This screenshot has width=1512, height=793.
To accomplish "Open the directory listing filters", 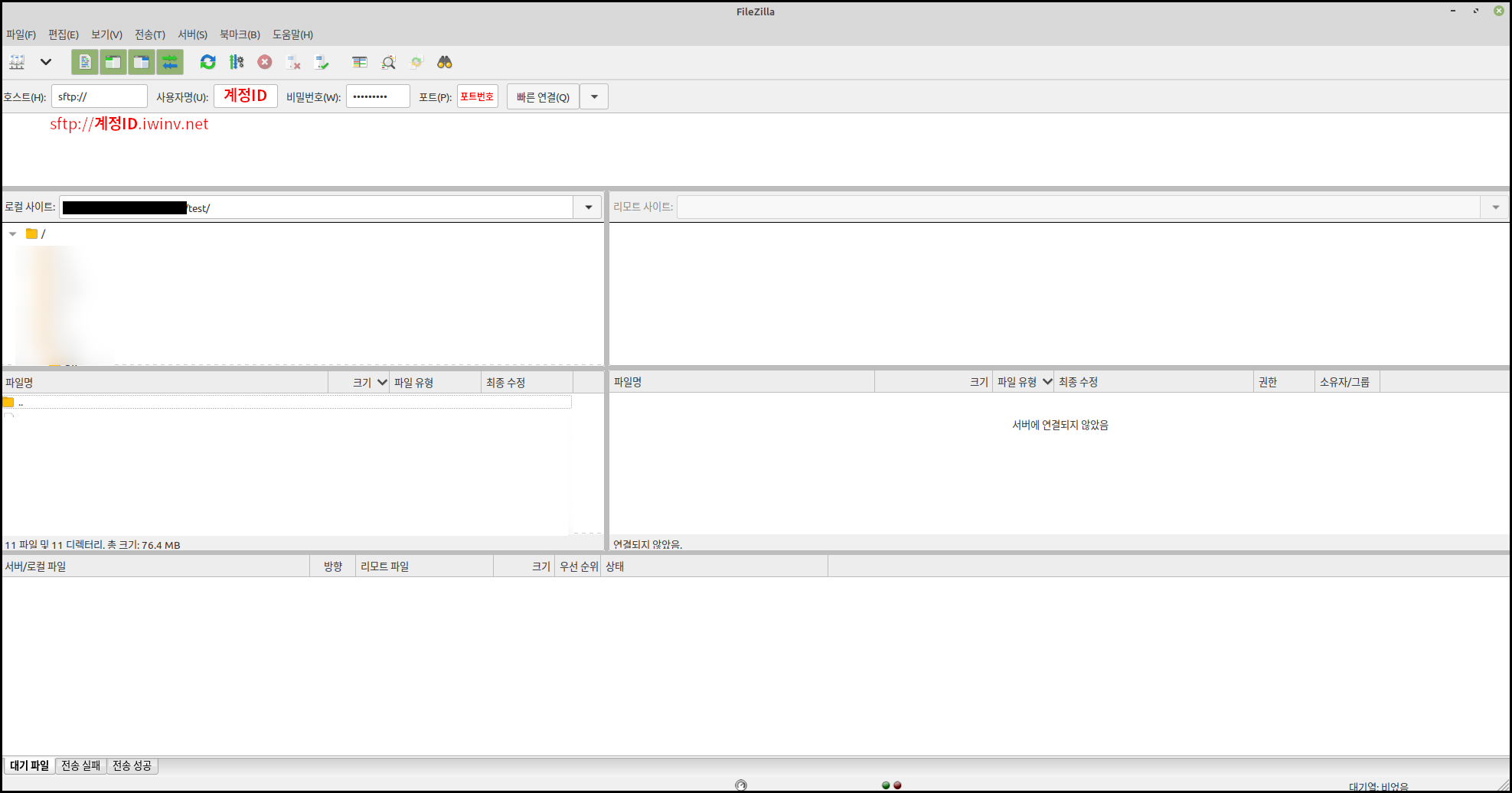I will tap(360, 62).
